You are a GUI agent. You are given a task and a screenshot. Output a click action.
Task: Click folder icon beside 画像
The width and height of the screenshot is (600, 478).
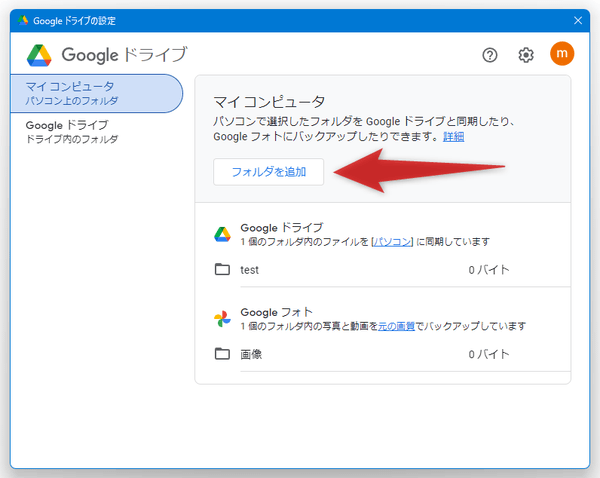pos(222,354)
